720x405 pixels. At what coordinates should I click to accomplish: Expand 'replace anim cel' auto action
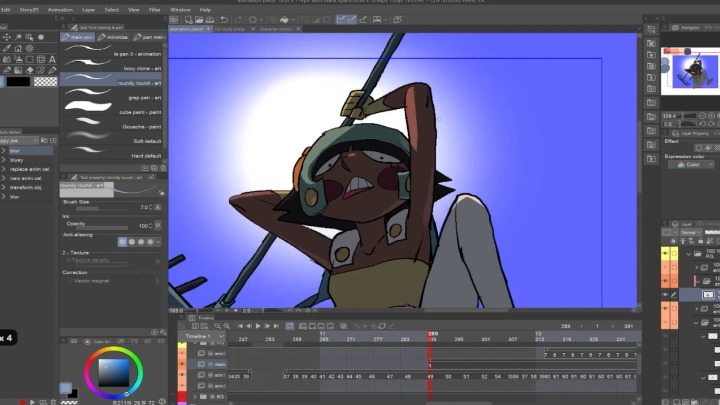click(4, 169)
